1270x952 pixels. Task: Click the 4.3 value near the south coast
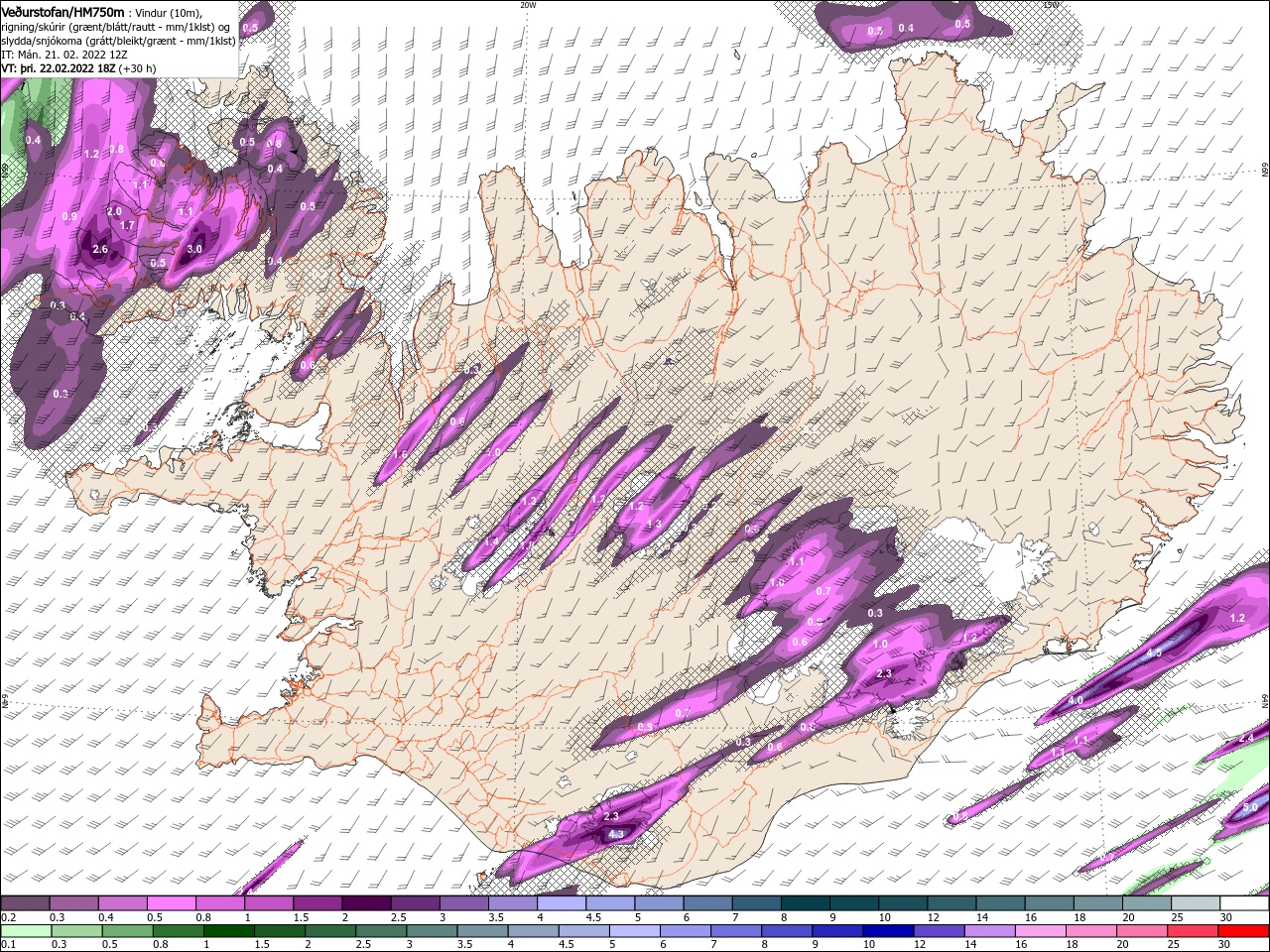click(615, 835)
